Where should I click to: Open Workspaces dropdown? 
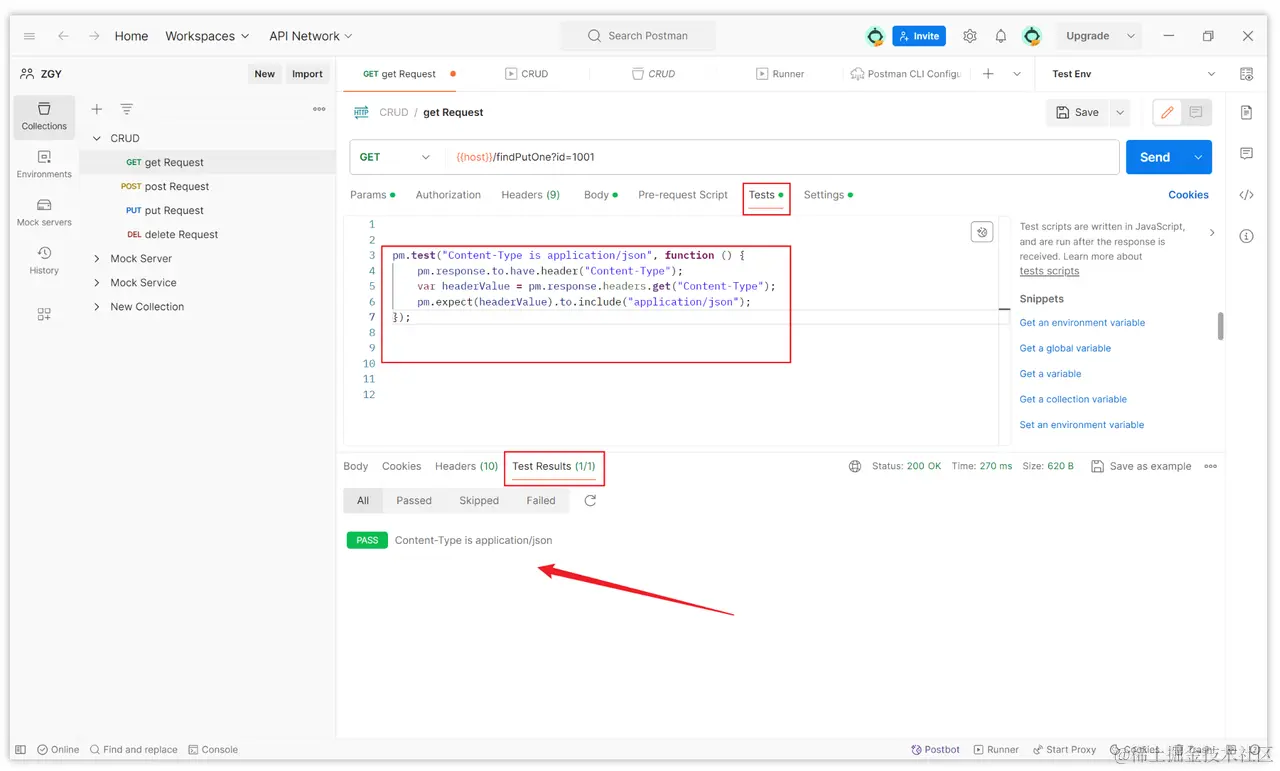(x=207, y=36)
